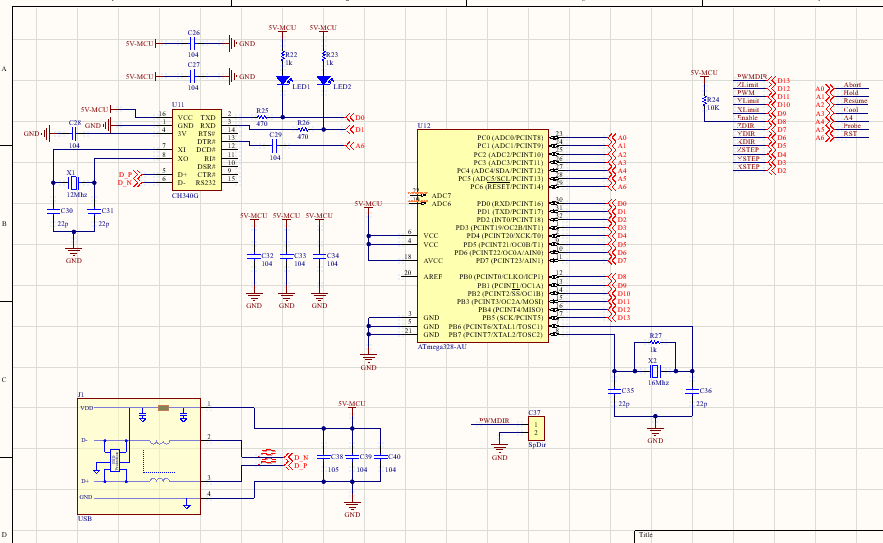Select the LED2 diode symbol
883x543 pixels.
click(324, 81)
